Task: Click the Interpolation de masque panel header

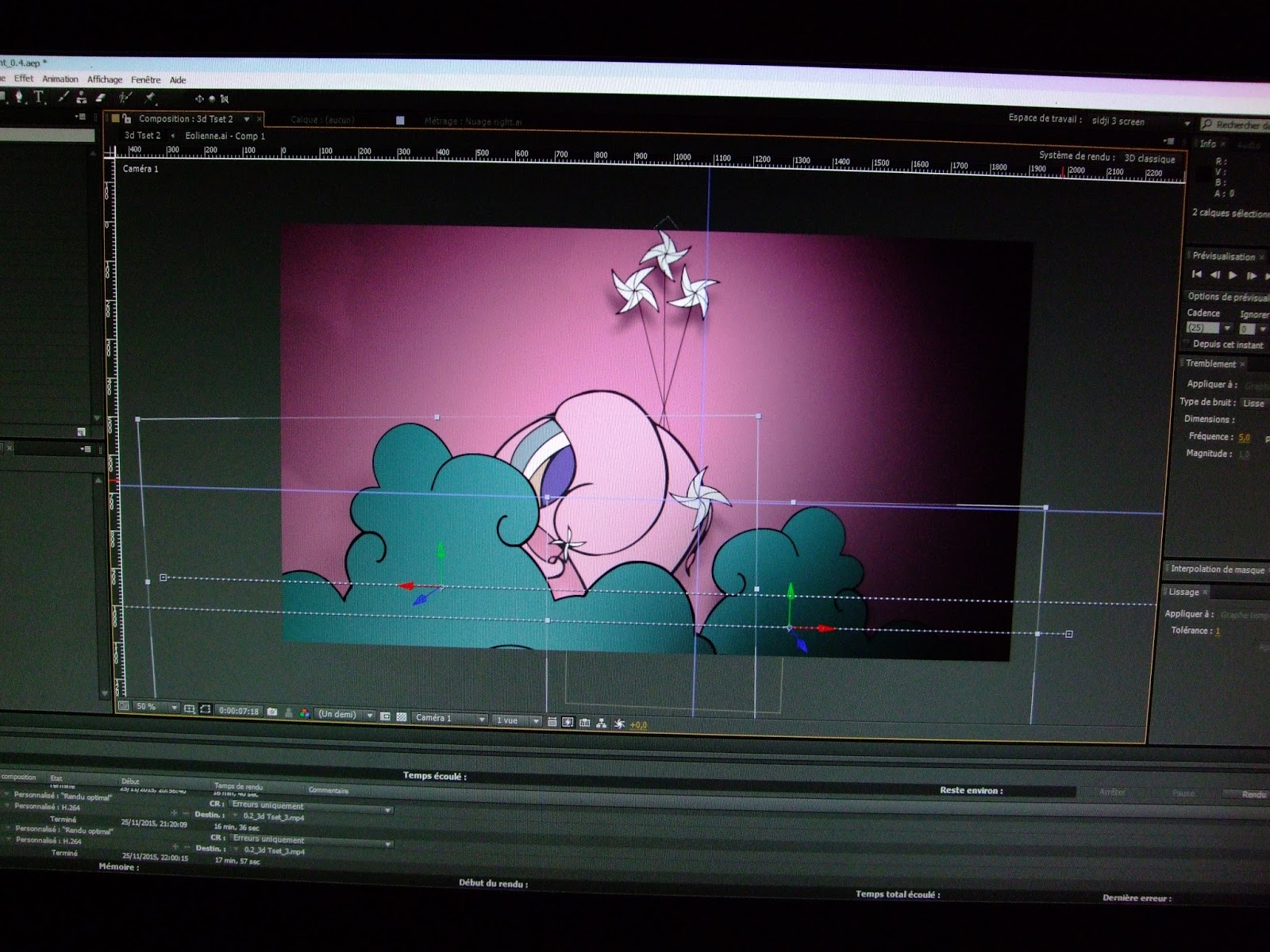Action: [x=1218, y=570]
